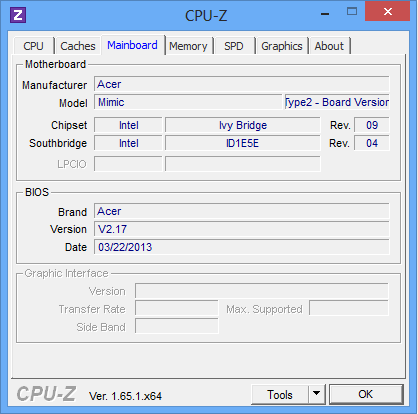Open the Caches tab

tap(78, 46)
